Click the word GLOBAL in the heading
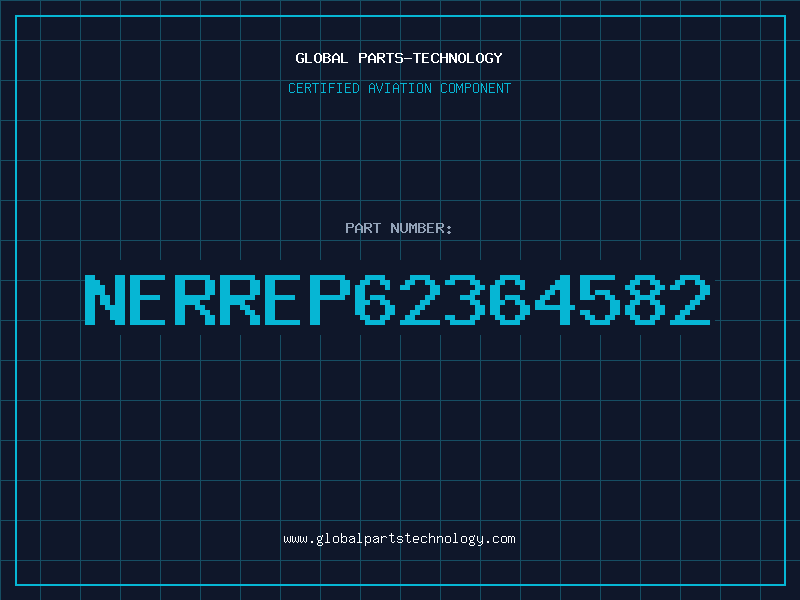The width and height of the screenshot is (800, 600). click(322, 58)
